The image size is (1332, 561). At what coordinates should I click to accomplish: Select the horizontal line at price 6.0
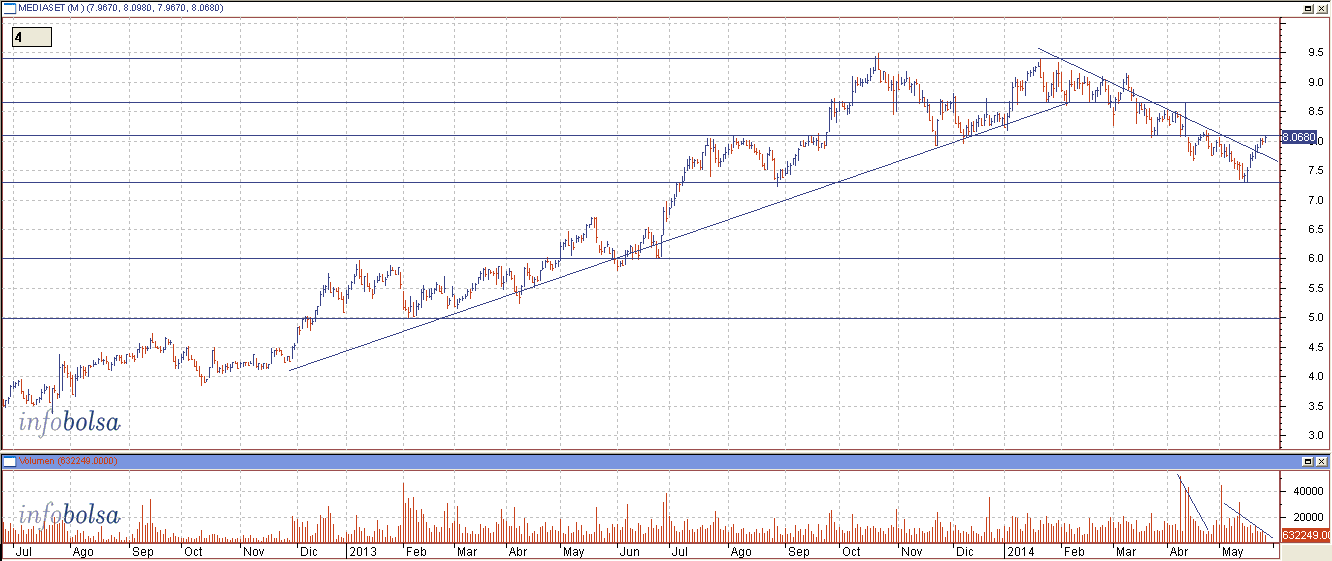[x=800, y=259]
